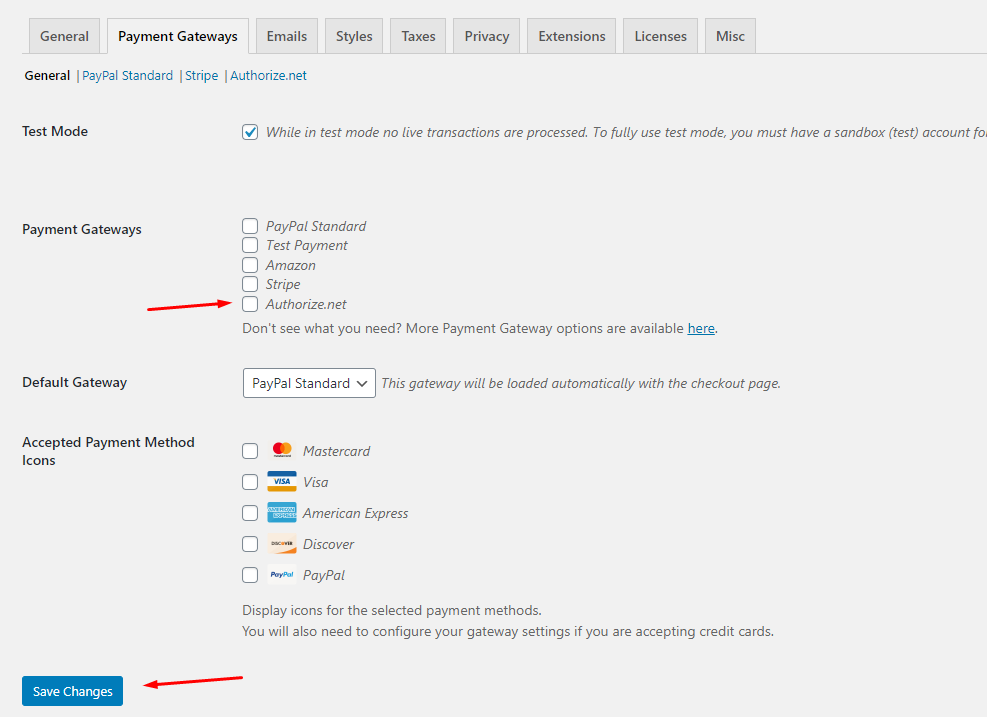Check the Mastercard payment icon checkbox

click(250, 451)
